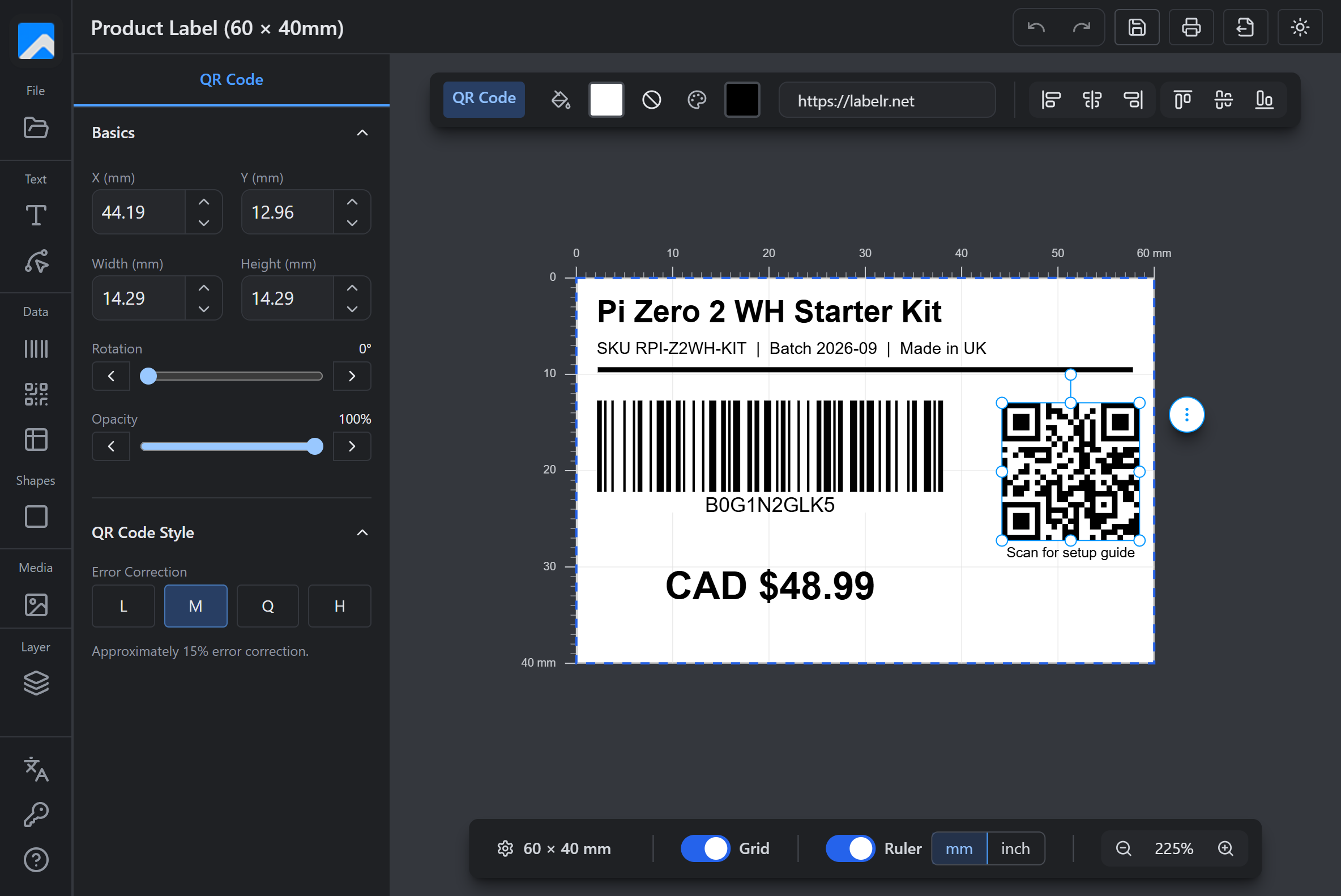Decrease Height (mm) stepper

coord(353,309)
